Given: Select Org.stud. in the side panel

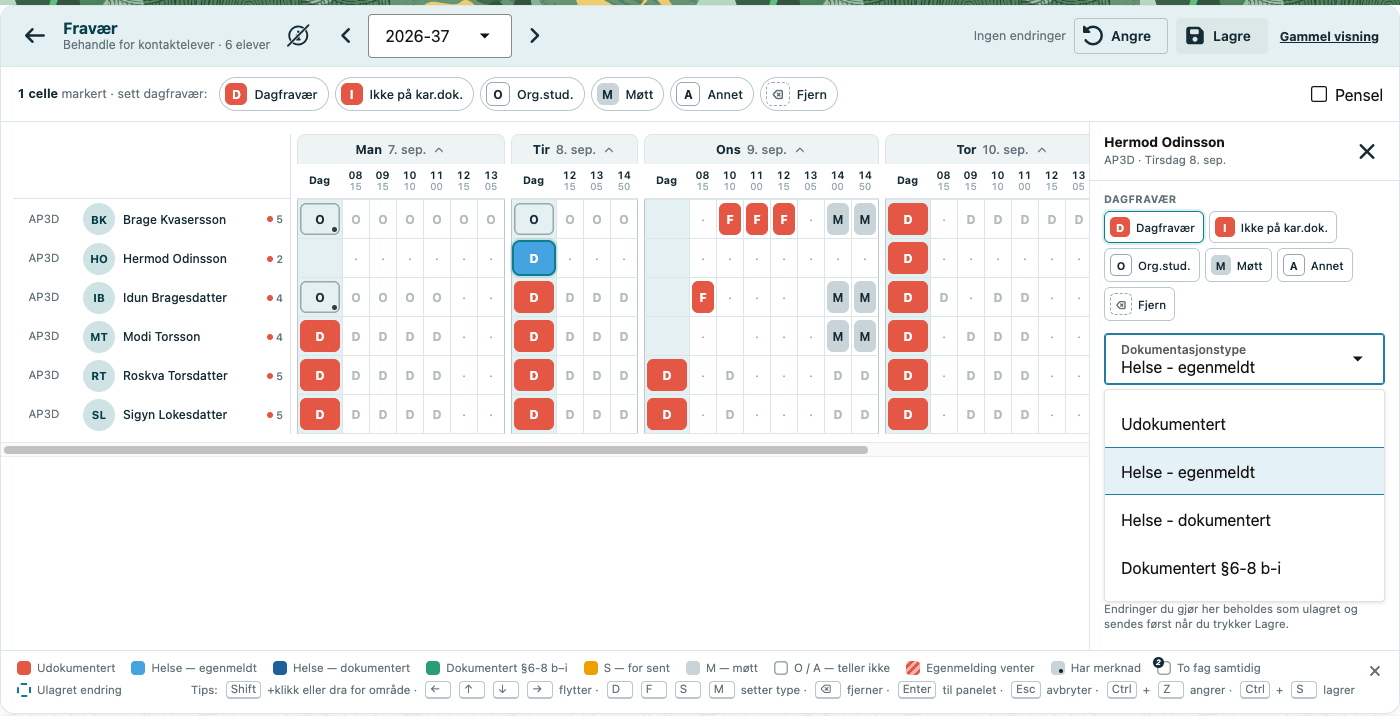Looking at the screenshot, I should (x=1152, y=265).
